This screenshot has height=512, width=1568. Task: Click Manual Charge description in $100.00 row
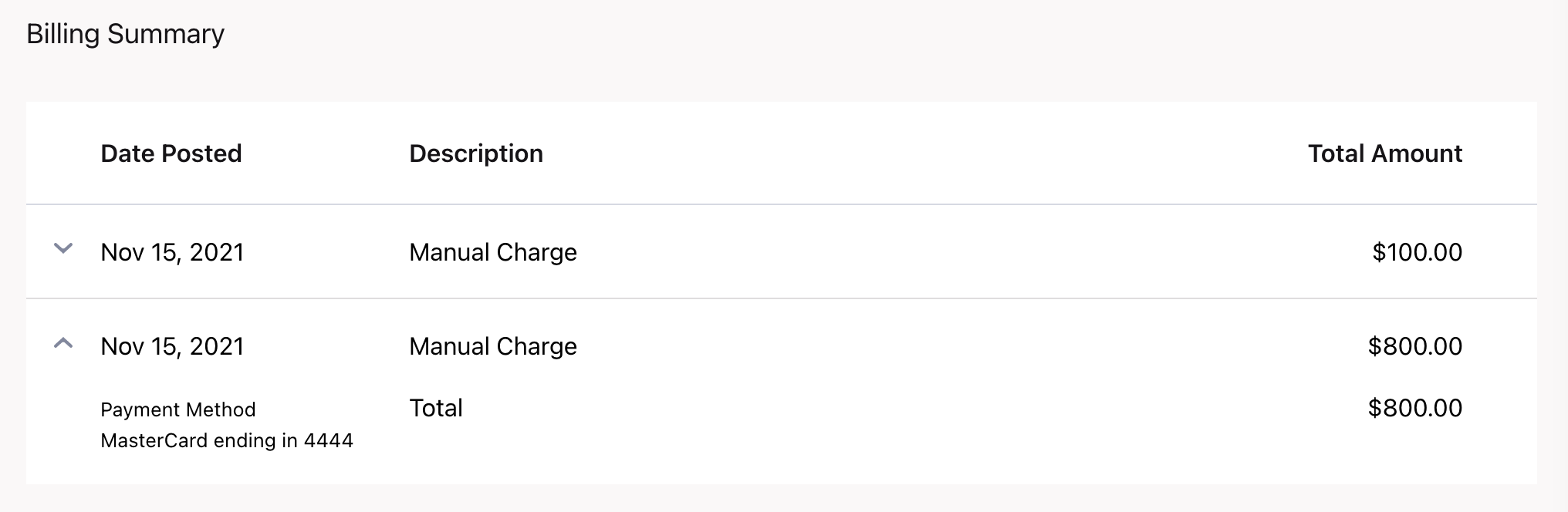tap(493, 252)
